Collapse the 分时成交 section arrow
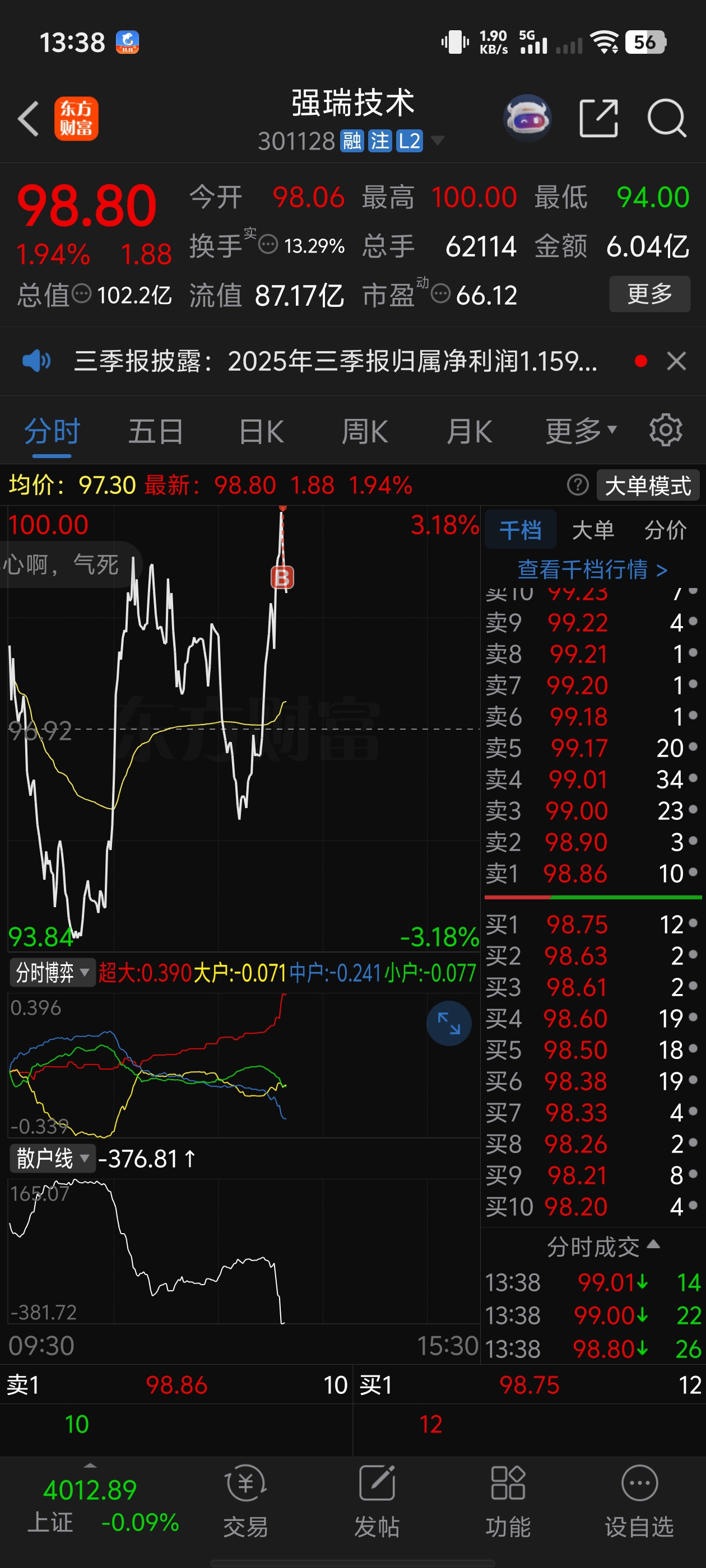This screenshot has width=706, height=1568. pyautogui.click(x=654, y=1244)
